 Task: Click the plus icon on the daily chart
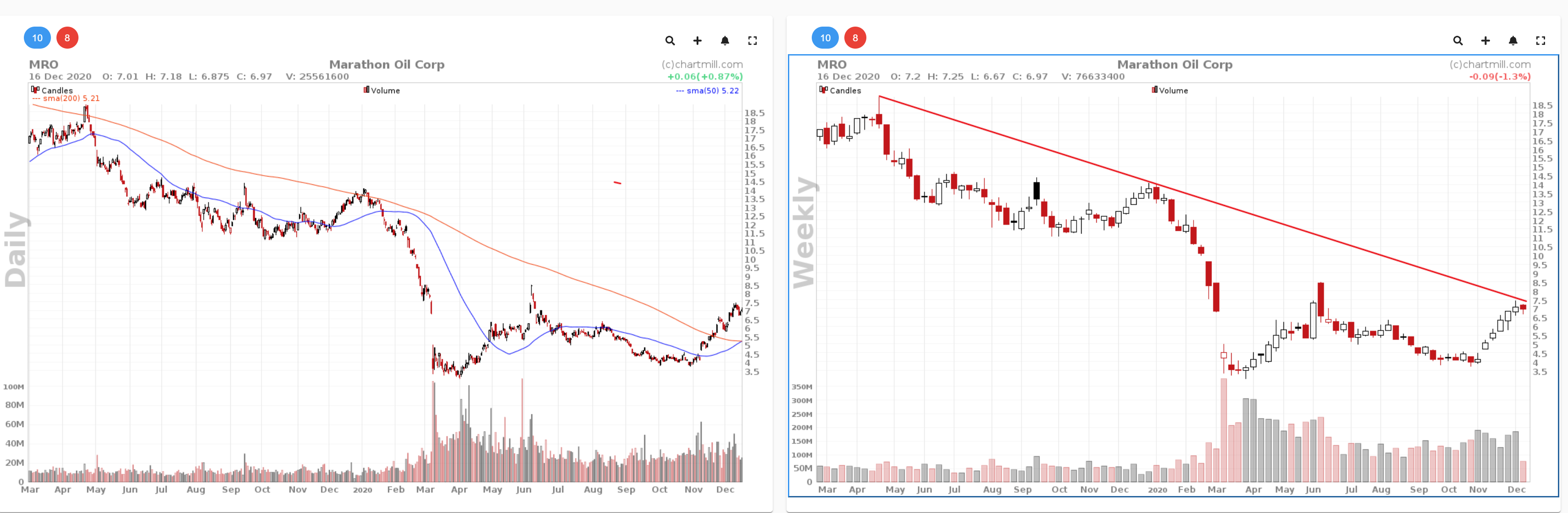(698, 41)
